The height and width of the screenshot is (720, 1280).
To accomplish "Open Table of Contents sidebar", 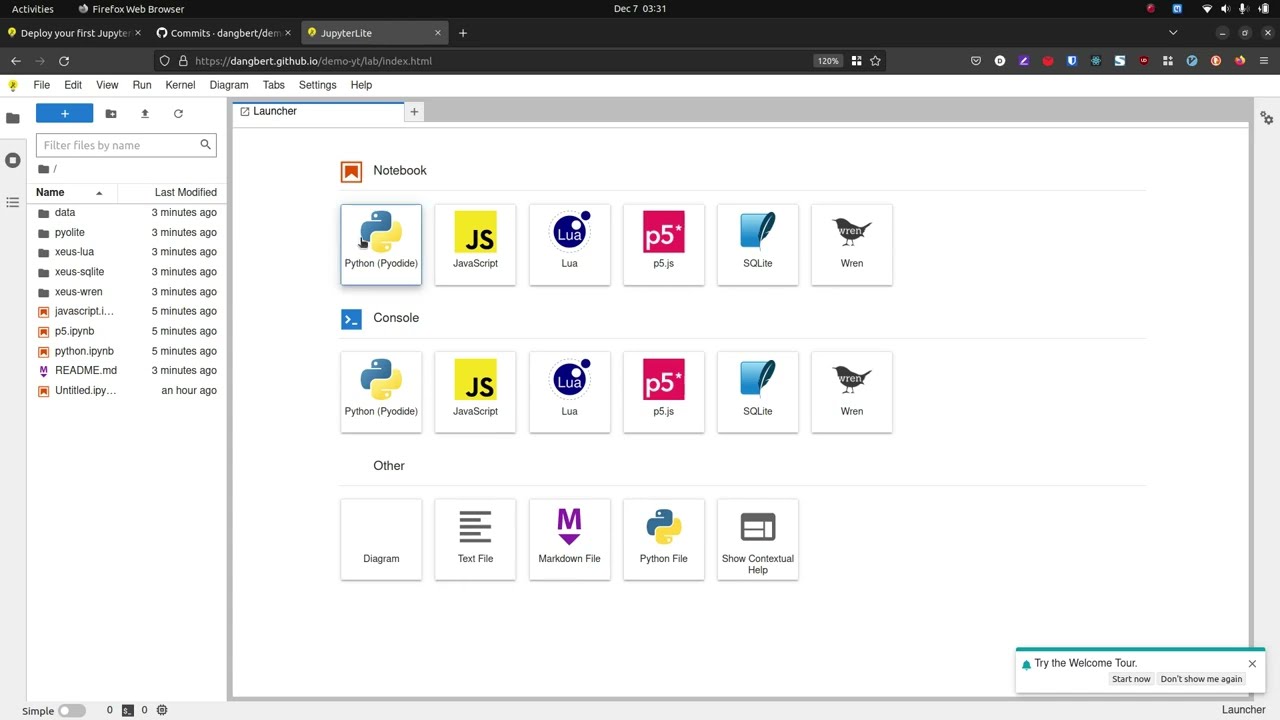I will (x=12, y=202).
